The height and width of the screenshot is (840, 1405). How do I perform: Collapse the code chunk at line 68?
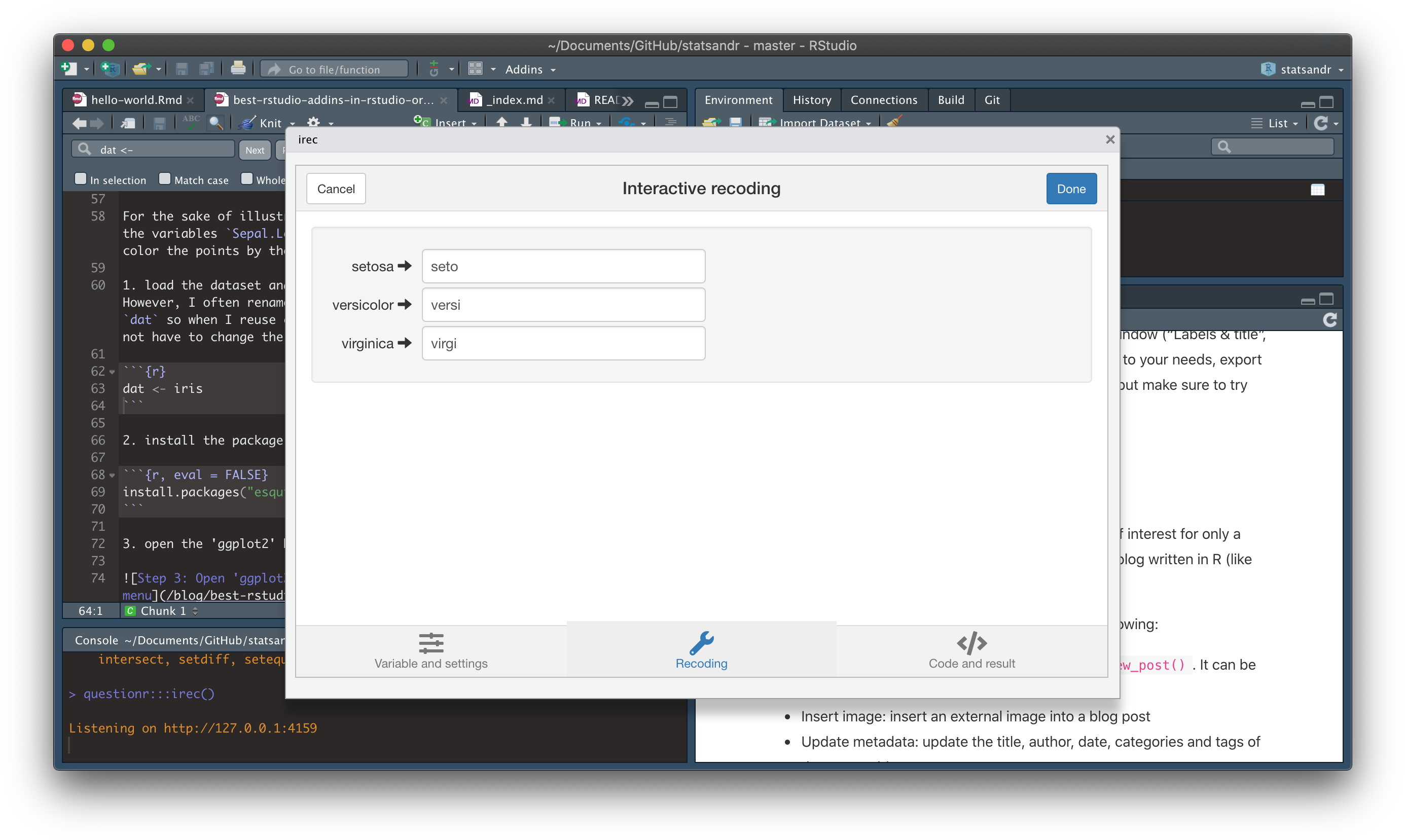(112, 475)
